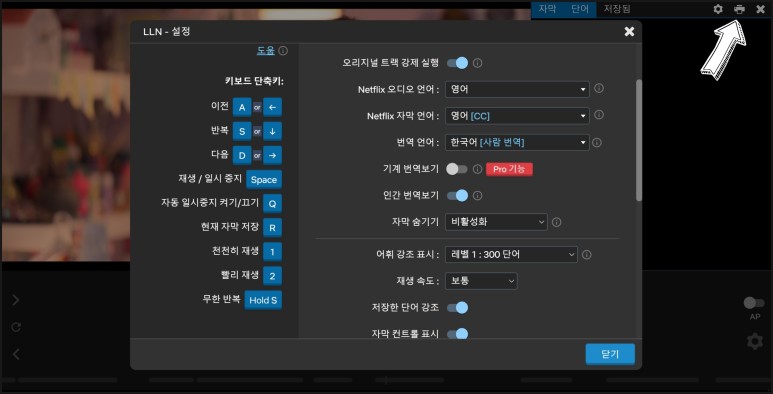Enable 기계 번역보기 switch
The height and width of the screenshot is (394, 773).
coord(457,169)
